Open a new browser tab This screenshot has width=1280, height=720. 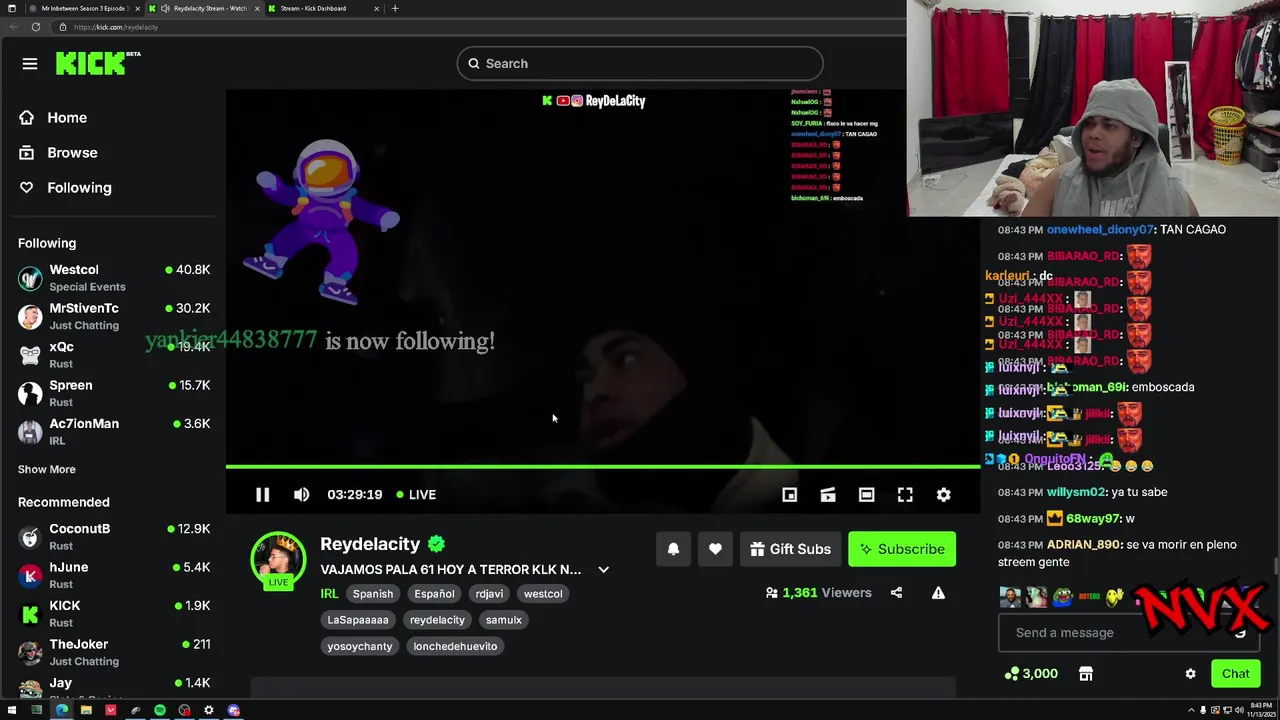click(395, 8)
